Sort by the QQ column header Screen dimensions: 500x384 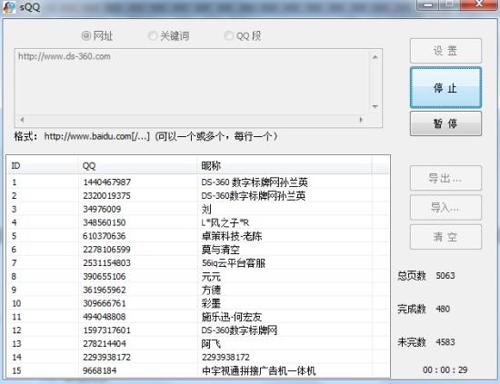138,166
